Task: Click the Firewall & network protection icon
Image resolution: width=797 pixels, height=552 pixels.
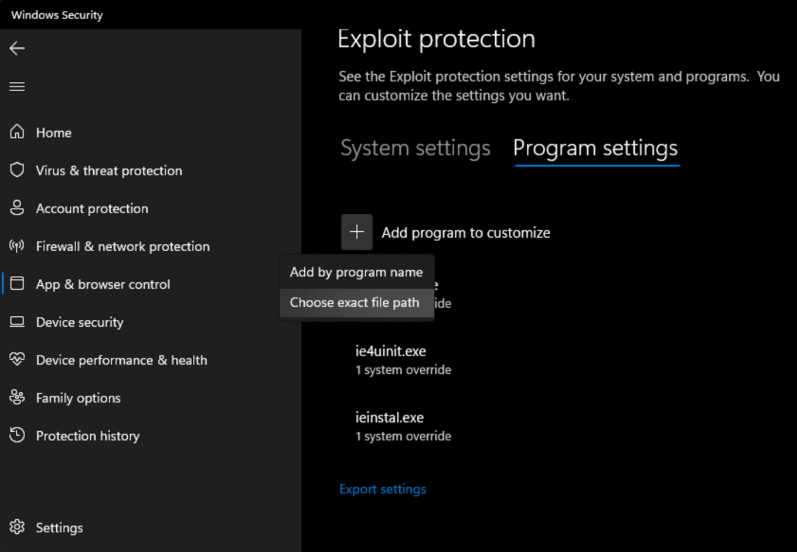Action: [x=17, y=246]
